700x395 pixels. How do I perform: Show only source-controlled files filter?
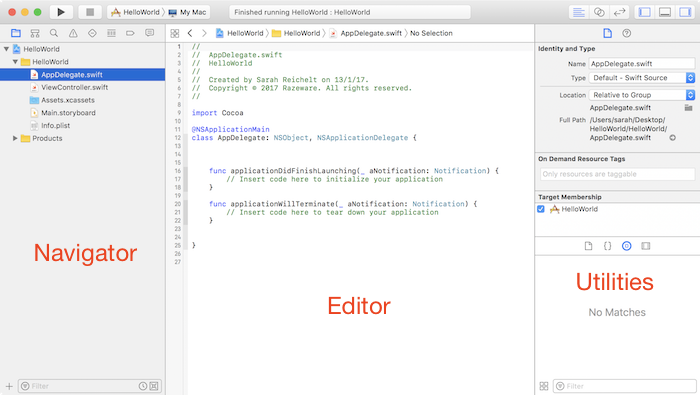[x=154, y=386]
